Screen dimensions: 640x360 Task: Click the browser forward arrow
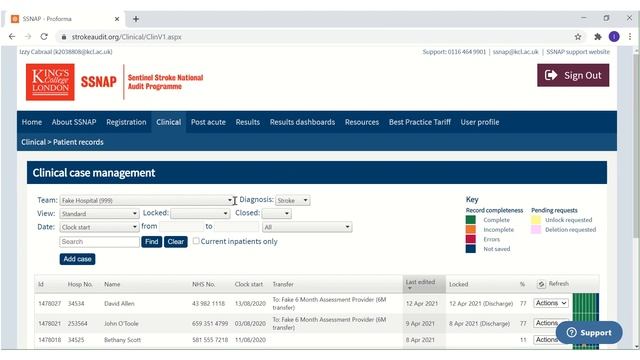[x=28, y=37]
